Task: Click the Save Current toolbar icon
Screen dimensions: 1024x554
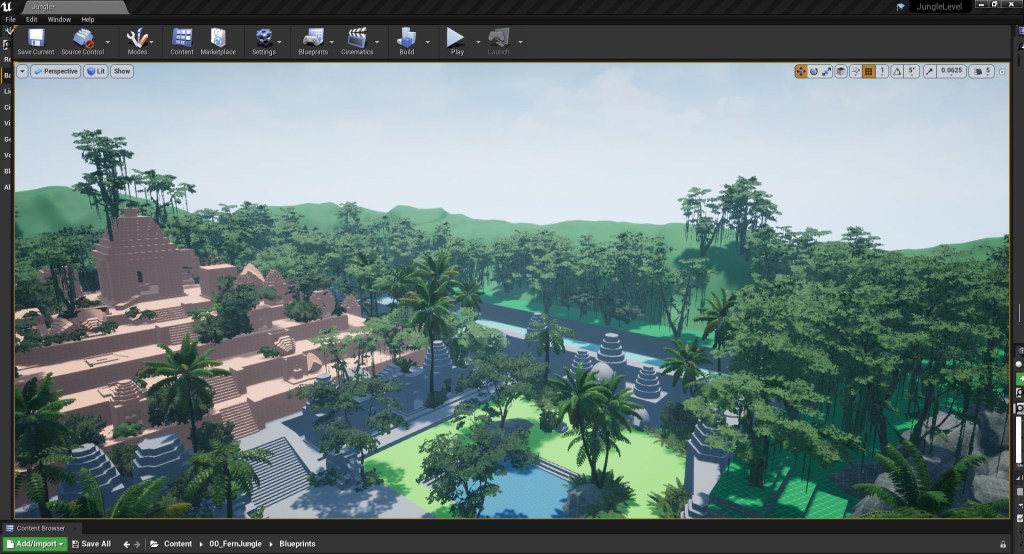Action: point(36,40)
